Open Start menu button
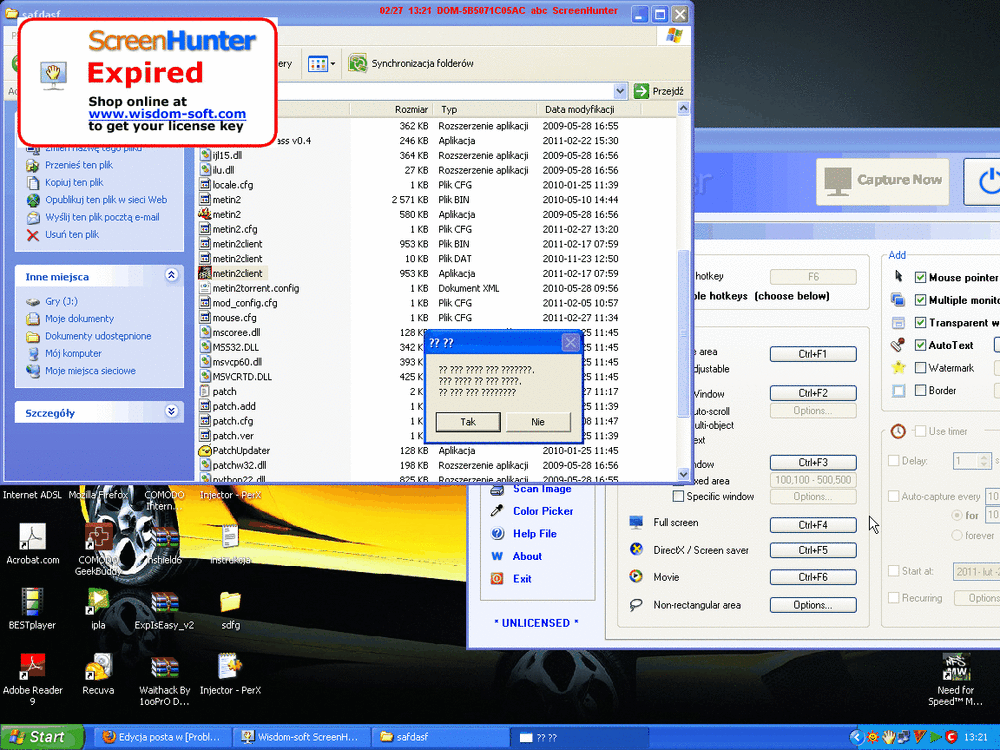Screen dimensions: 1000x750 (42, 737)
